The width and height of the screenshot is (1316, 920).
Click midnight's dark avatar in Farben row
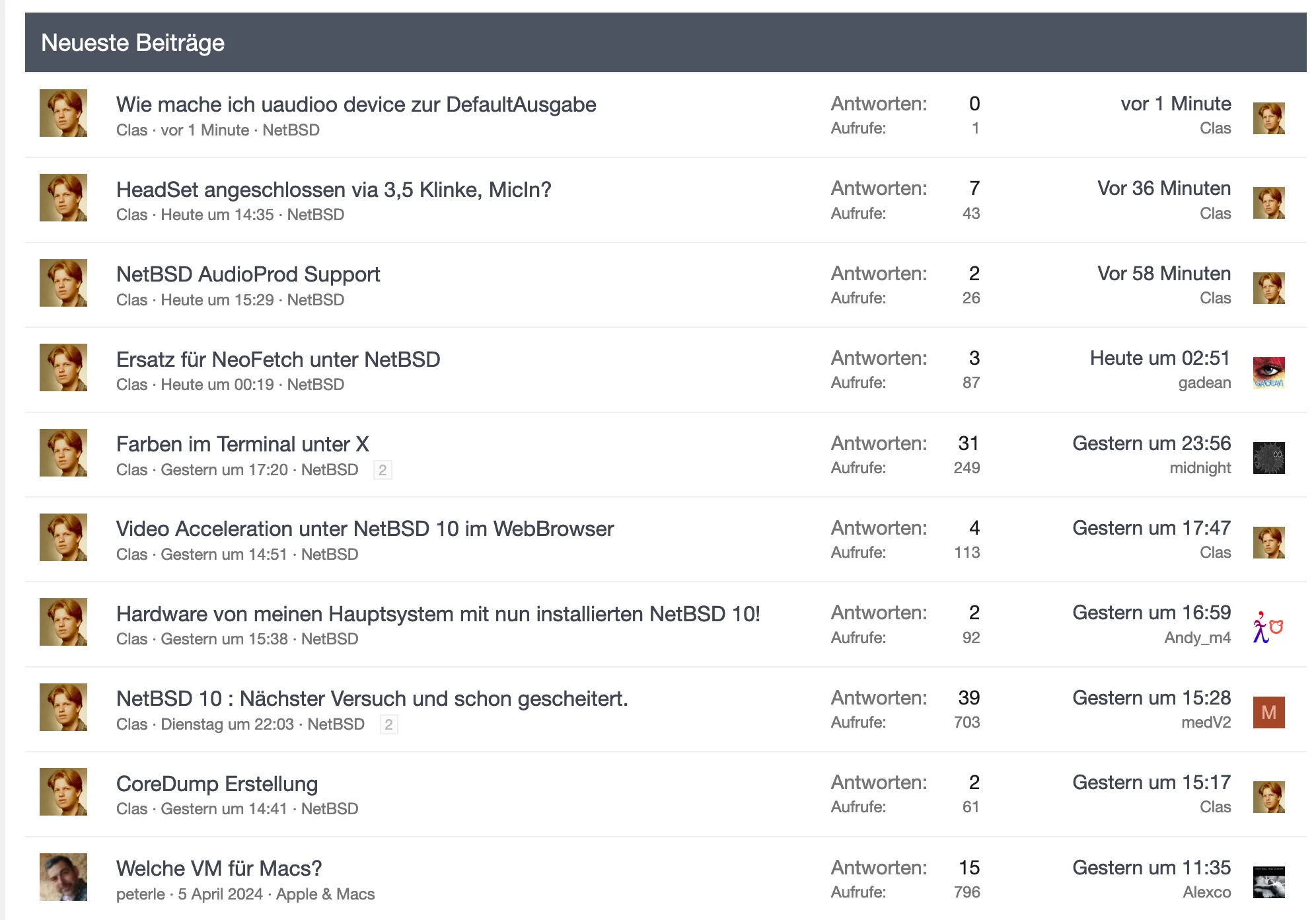[x=1269, y=458]
